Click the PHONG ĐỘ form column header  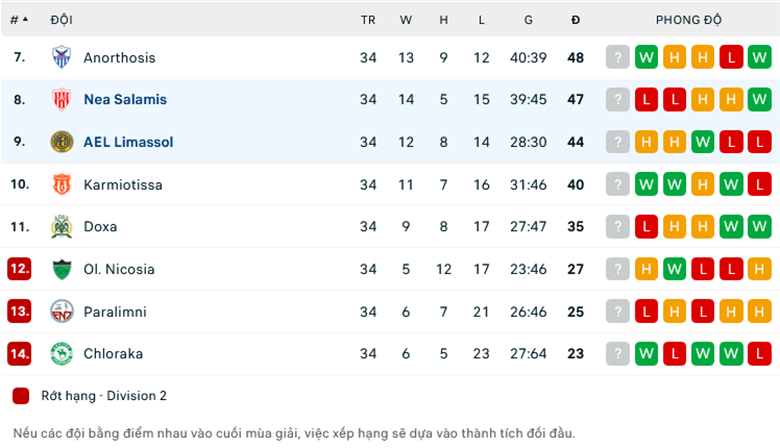[x=689, y=20]
